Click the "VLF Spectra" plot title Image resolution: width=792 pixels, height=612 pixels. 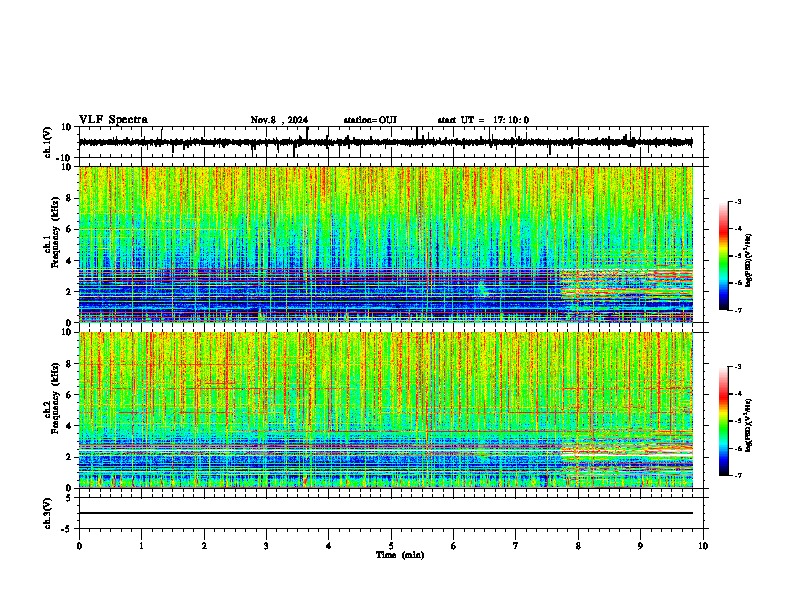(x=113, y=120)
